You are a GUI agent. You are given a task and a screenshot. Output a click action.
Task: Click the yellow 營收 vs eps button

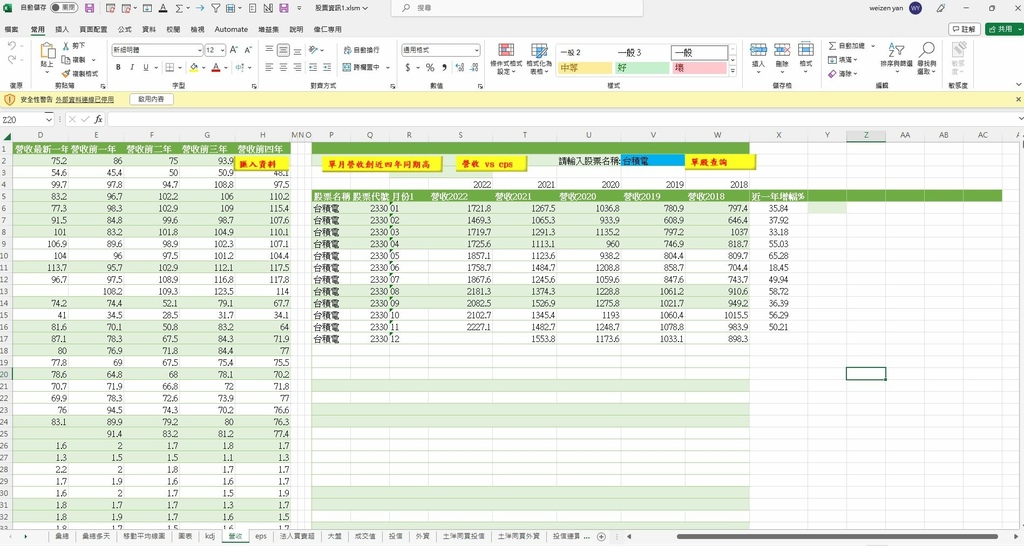tap(490, 164)
